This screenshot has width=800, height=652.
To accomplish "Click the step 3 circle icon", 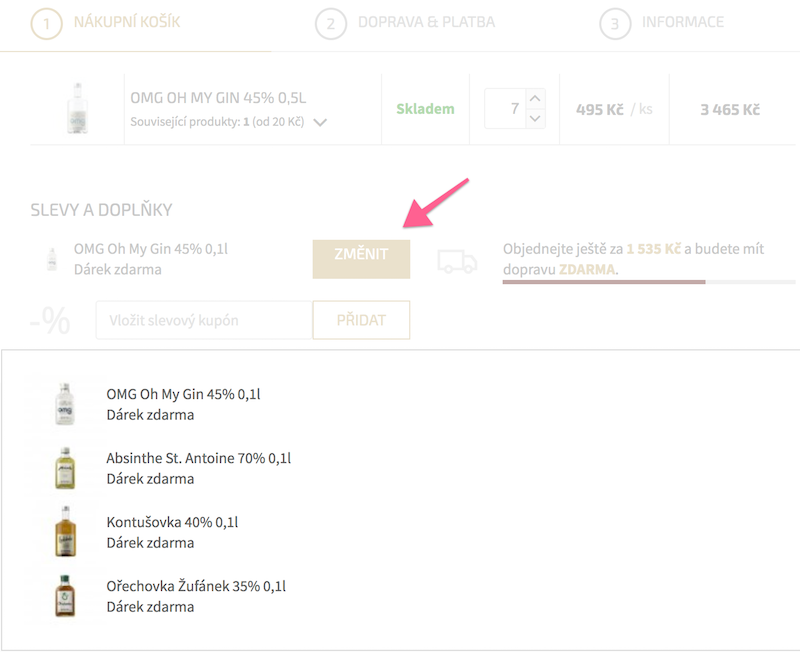I will tap(615, 23).
